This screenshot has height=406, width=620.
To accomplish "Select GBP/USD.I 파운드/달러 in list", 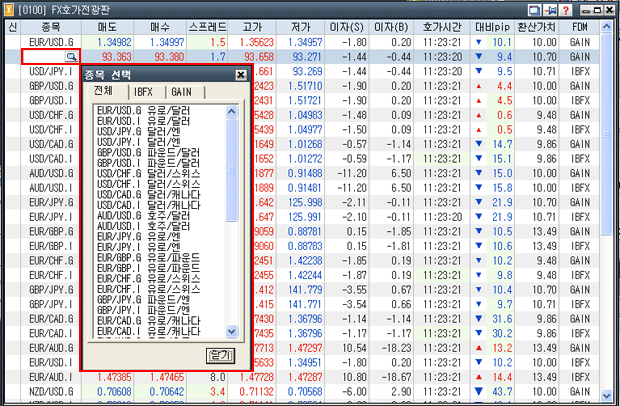I will (148, 163).
